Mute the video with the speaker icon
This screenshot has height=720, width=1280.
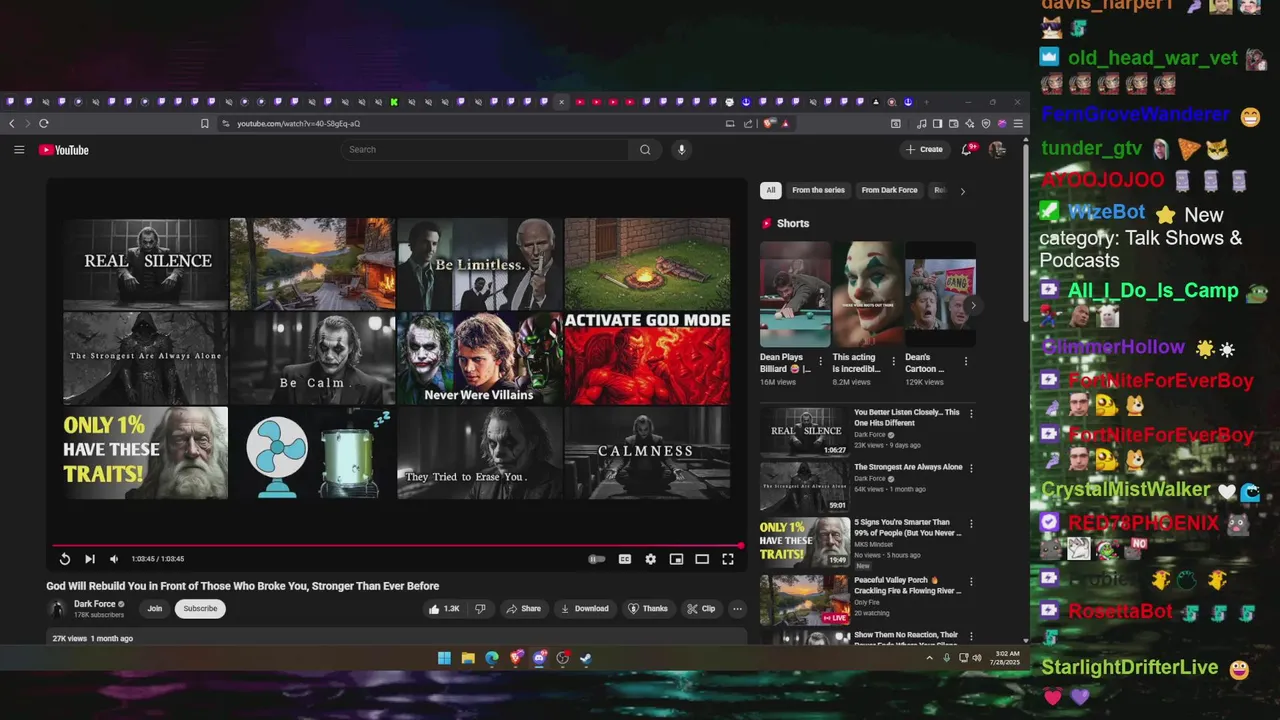[114, 559]
